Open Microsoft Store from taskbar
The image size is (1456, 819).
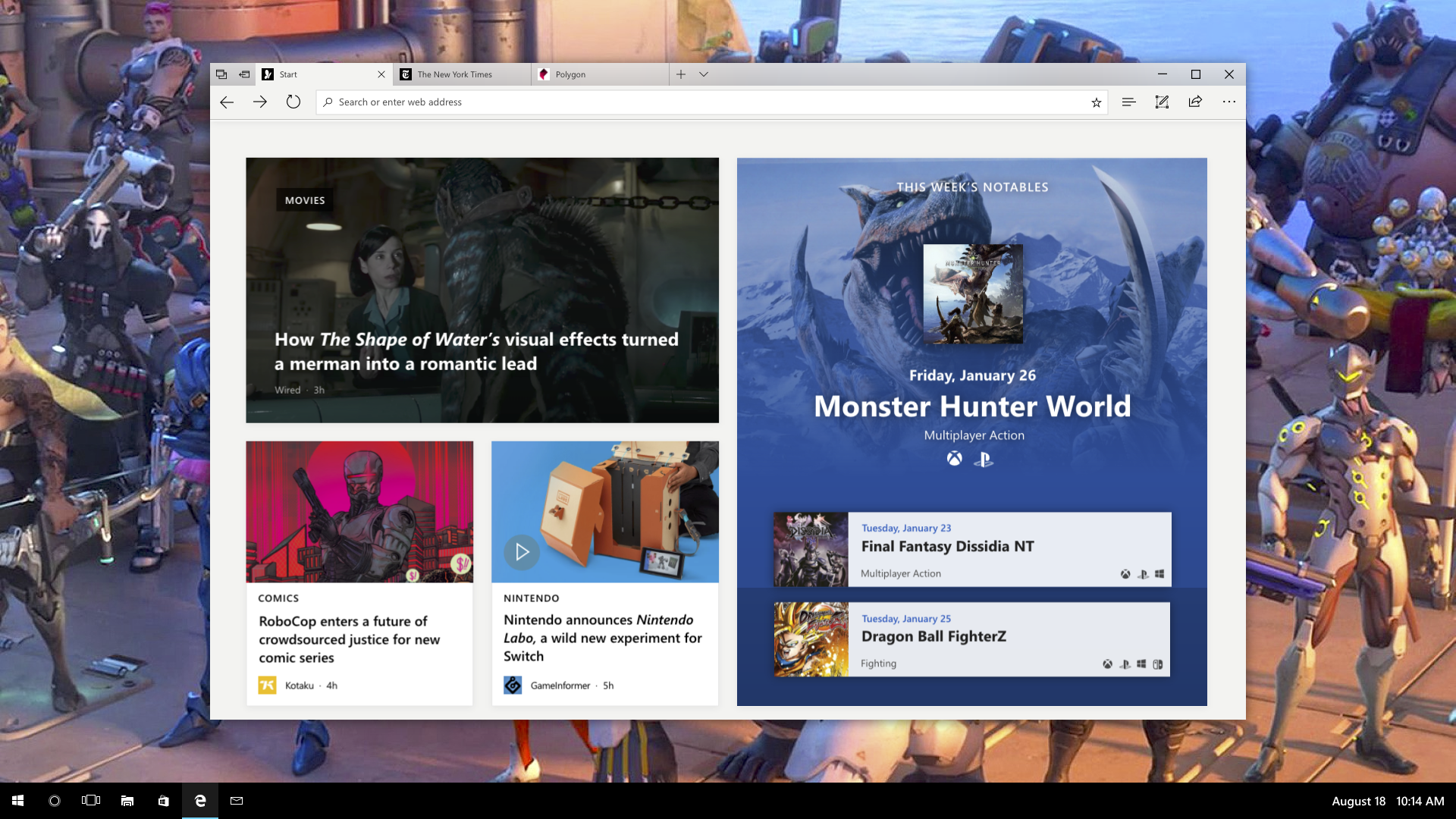(x=164, y=801)
